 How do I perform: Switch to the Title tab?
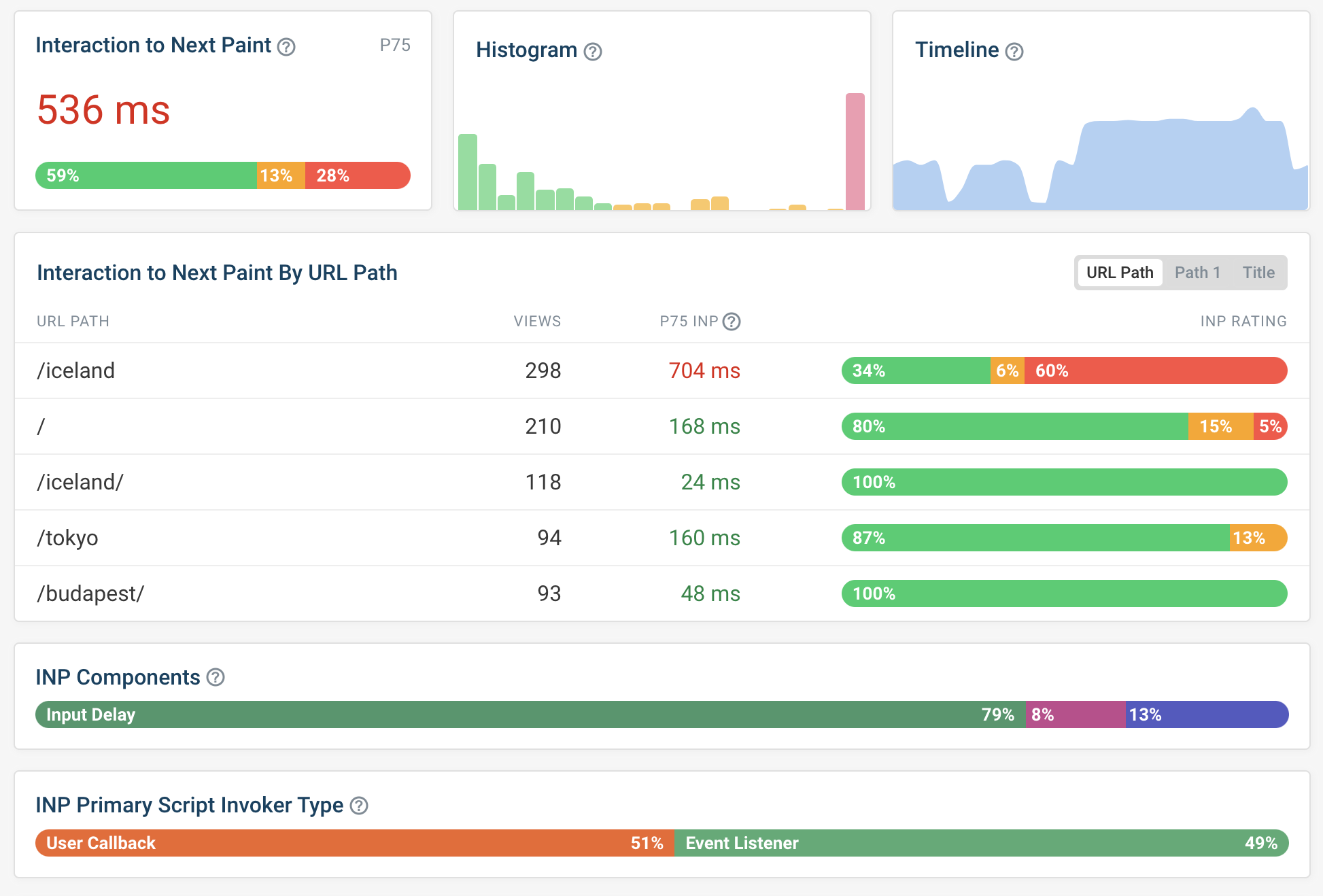(x=1258, y=273)
